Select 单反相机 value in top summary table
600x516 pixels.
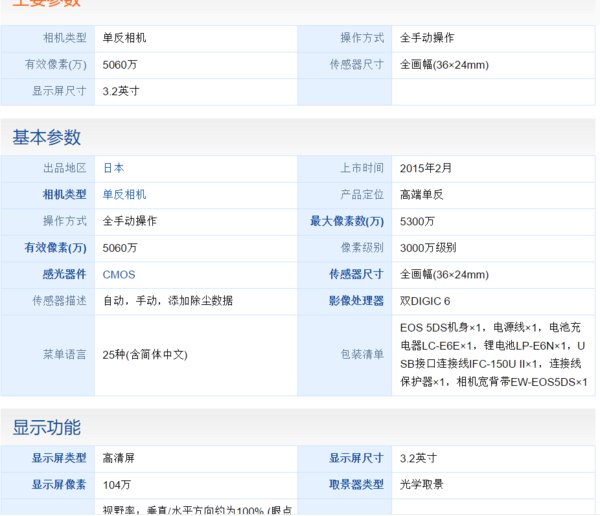click(x=124, y=38)
